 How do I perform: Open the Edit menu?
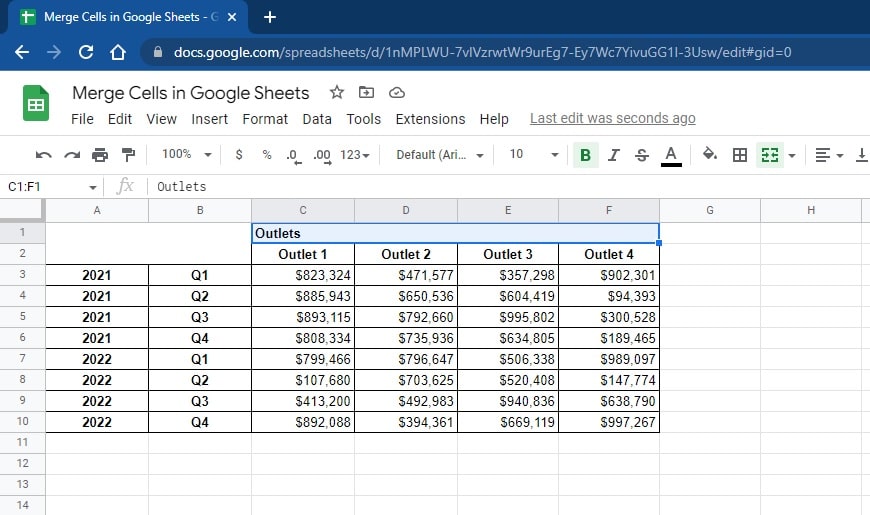tap(120, 119)
